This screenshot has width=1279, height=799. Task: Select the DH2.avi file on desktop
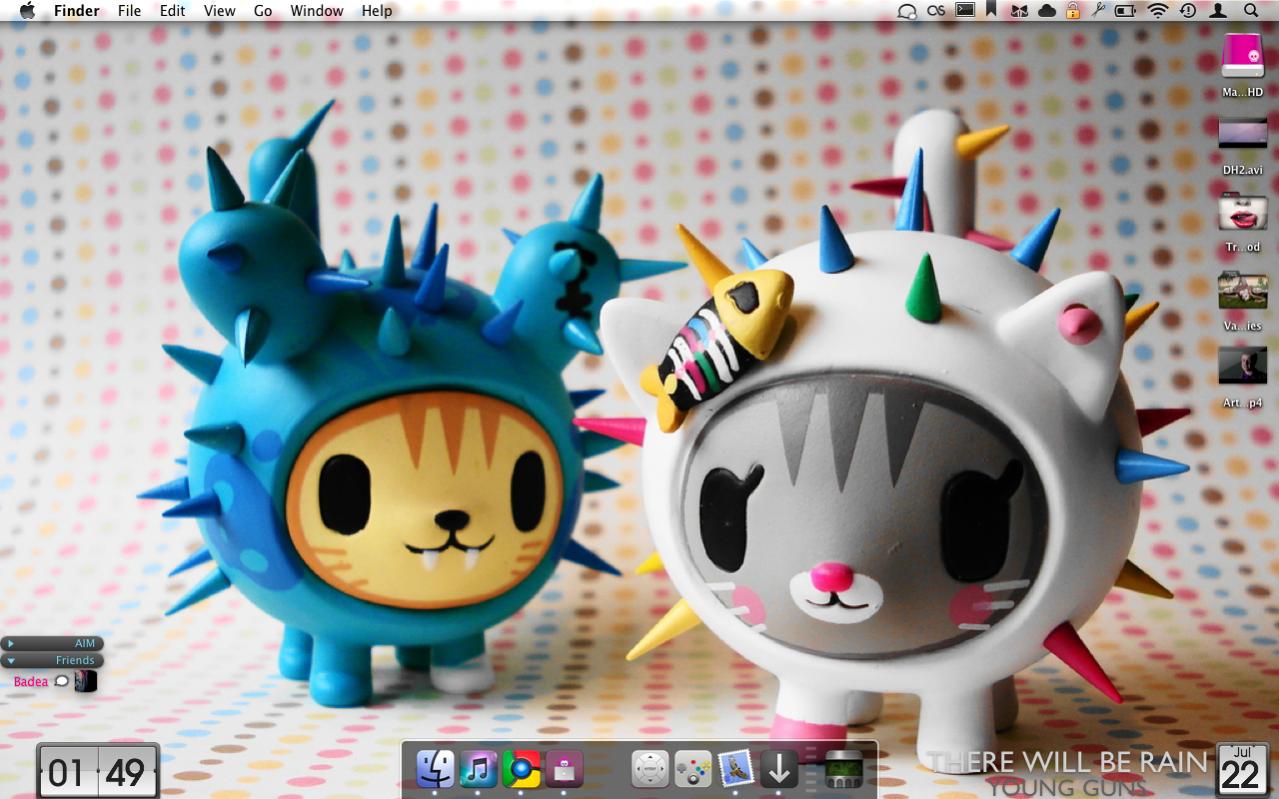coord(1242,133)
